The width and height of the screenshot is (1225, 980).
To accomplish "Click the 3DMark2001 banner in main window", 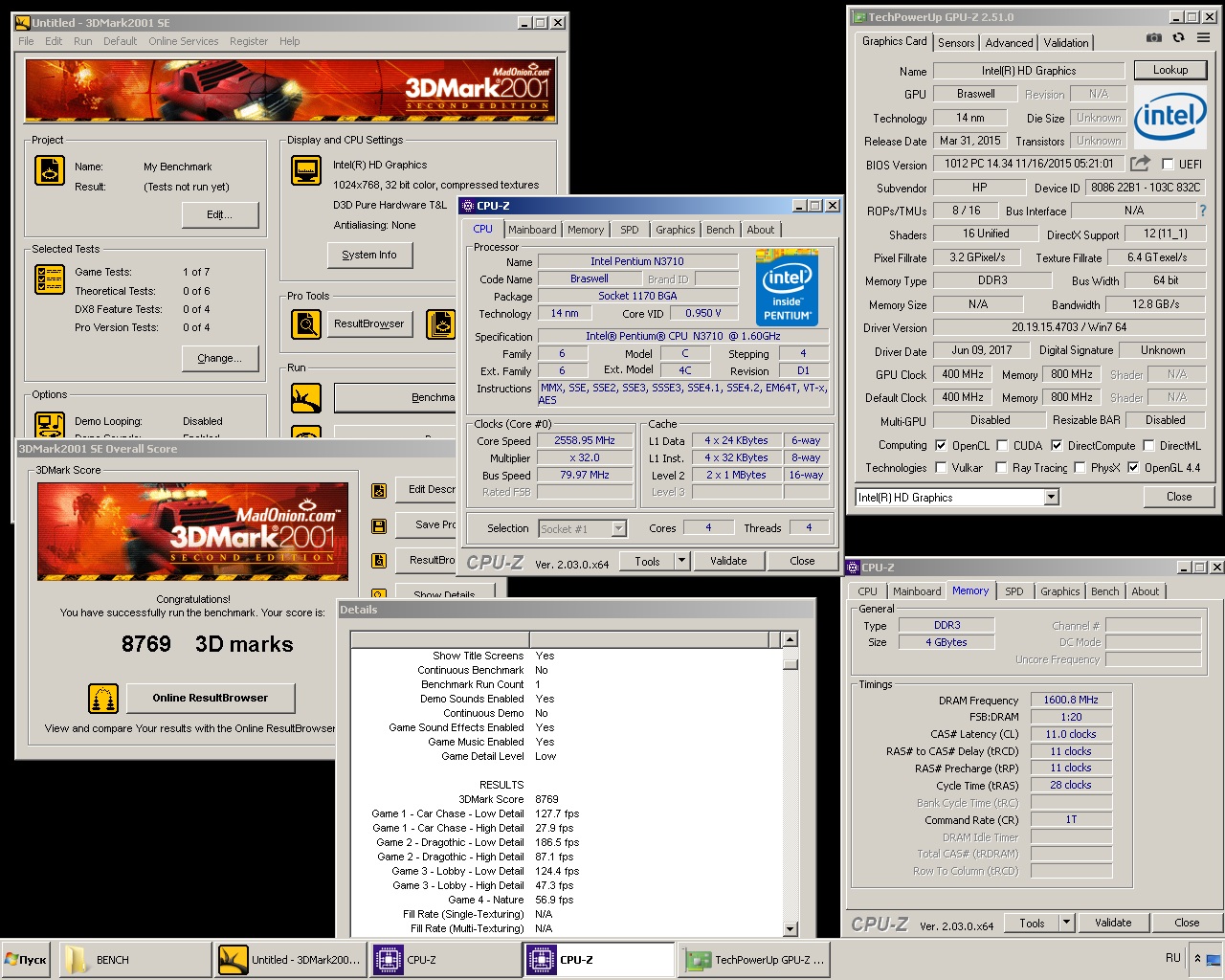I will pyautogui.click(x=290, y=92).
